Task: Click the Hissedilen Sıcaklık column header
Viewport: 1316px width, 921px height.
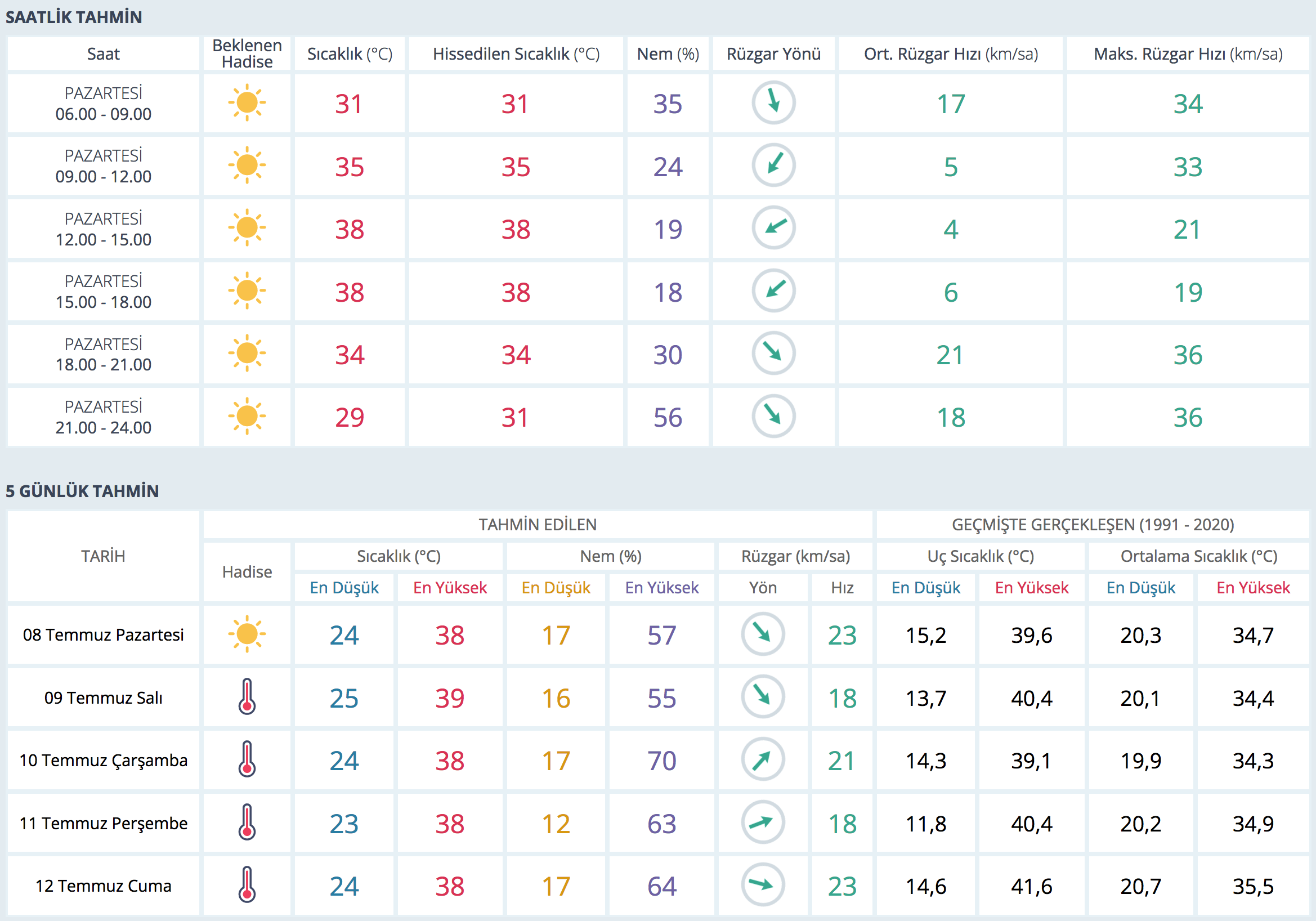Action: pyautogui.click(x=515, y=54)
